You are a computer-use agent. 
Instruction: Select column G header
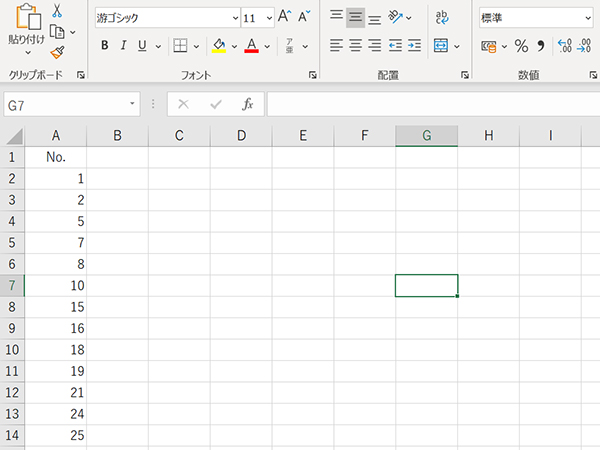pyautogui.click(x=427, y=135)
